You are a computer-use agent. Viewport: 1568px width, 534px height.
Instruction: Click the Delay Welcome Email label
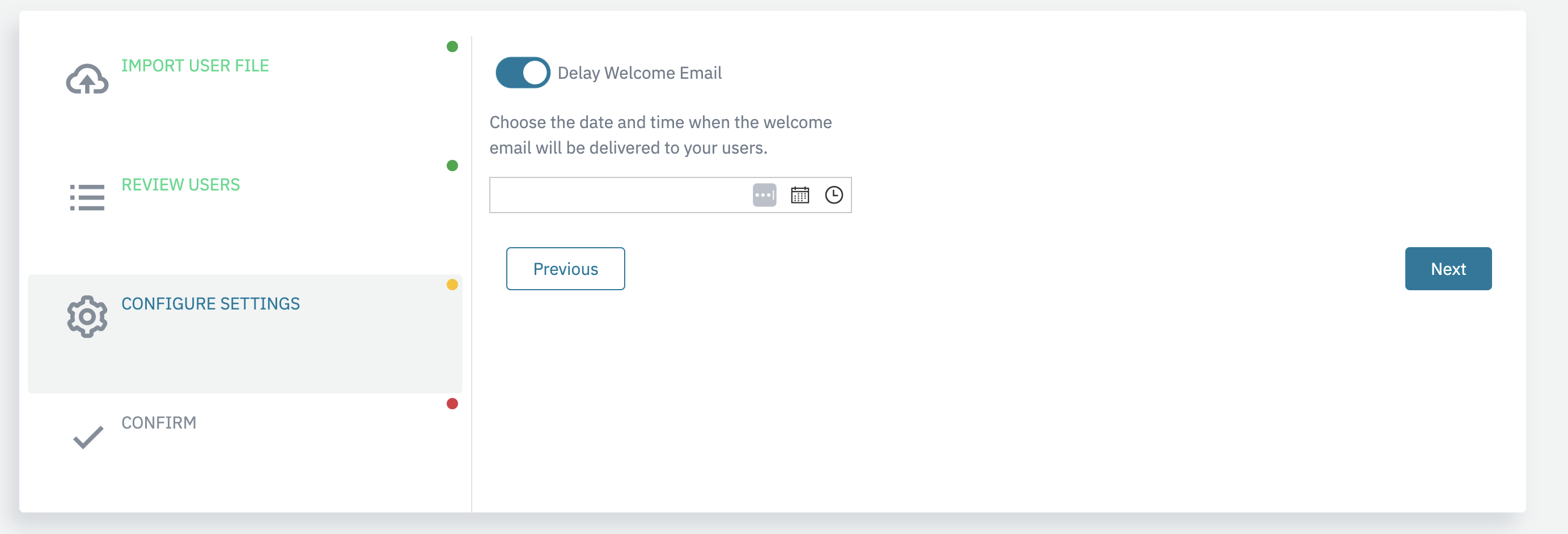pyautogui.click(x=639, y=73)
